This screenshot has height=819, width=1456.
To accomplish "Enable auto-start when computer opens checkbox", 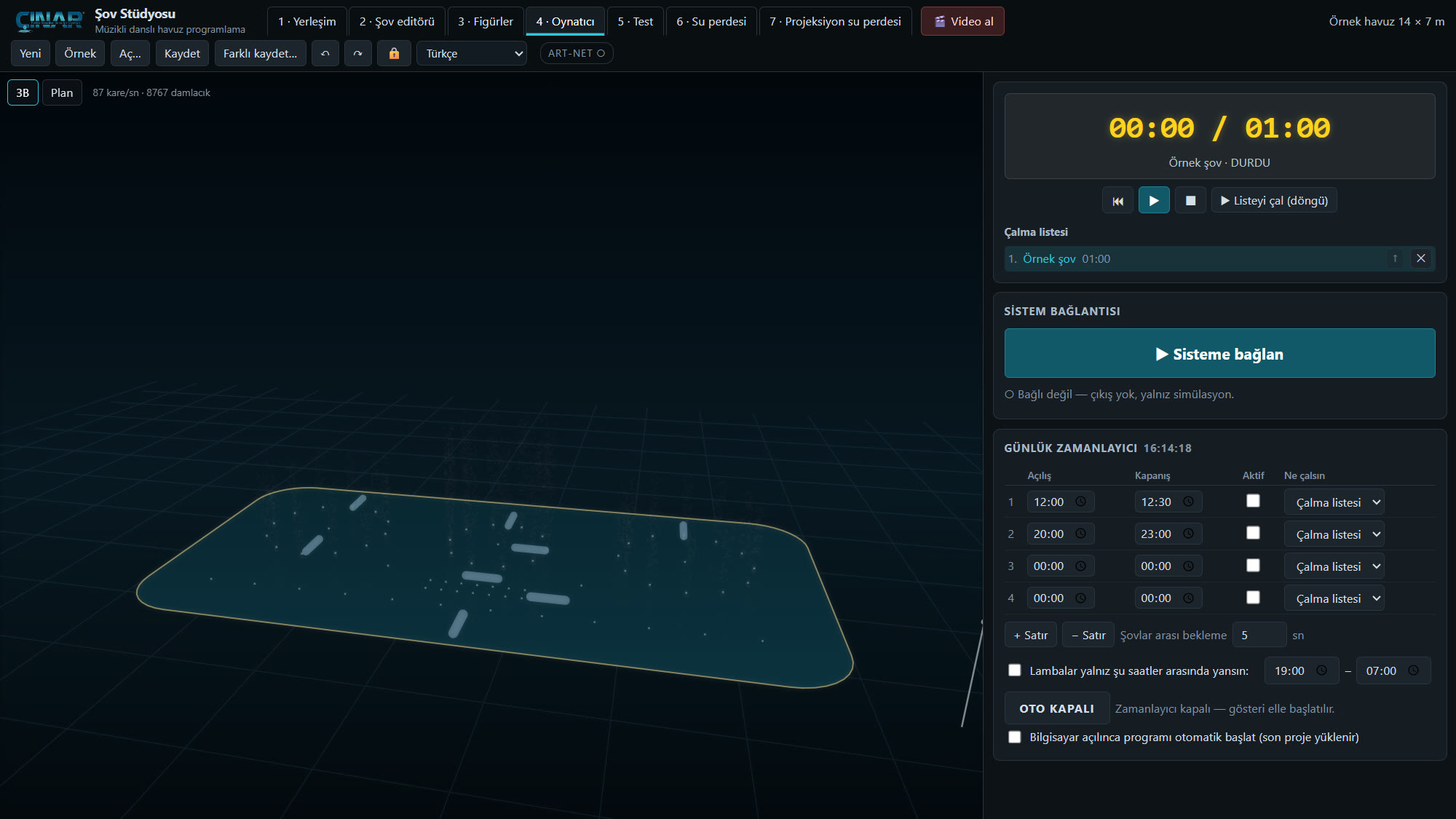I will [x=1014, y=737].
